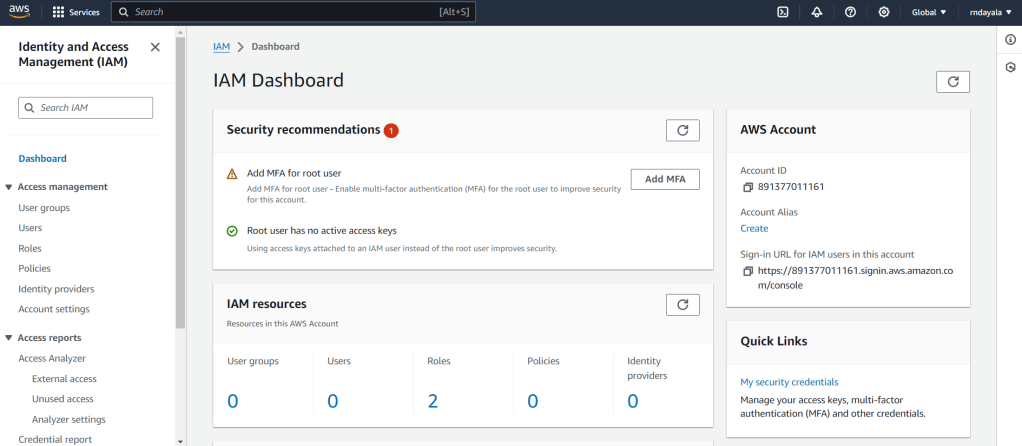Click the AWS logo home icon
This screenshot has height=446, width=1022.
click(20, 12)
